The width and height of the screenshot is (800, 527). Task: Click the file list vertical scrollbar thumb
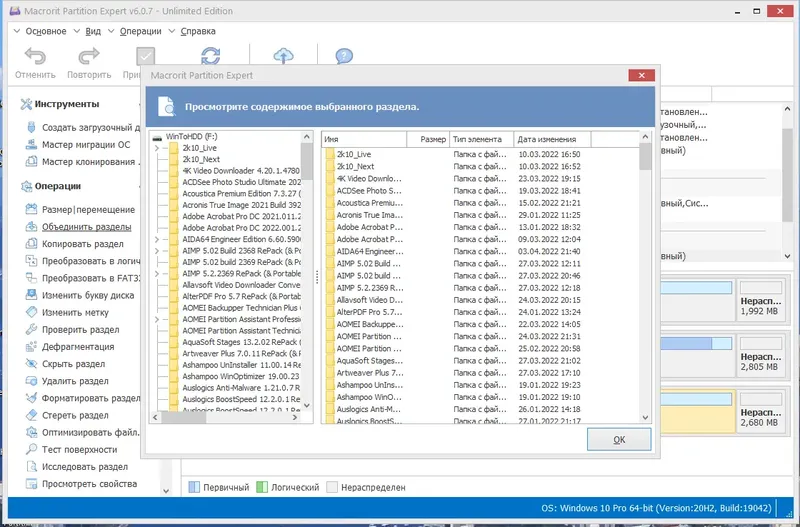(x=645, y=156)
